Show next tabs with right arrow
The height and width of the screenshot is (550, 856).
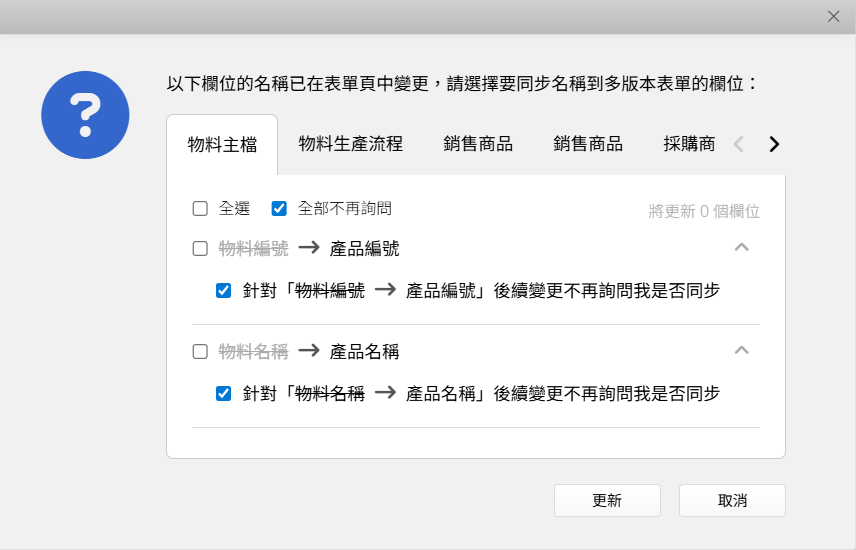774,144
